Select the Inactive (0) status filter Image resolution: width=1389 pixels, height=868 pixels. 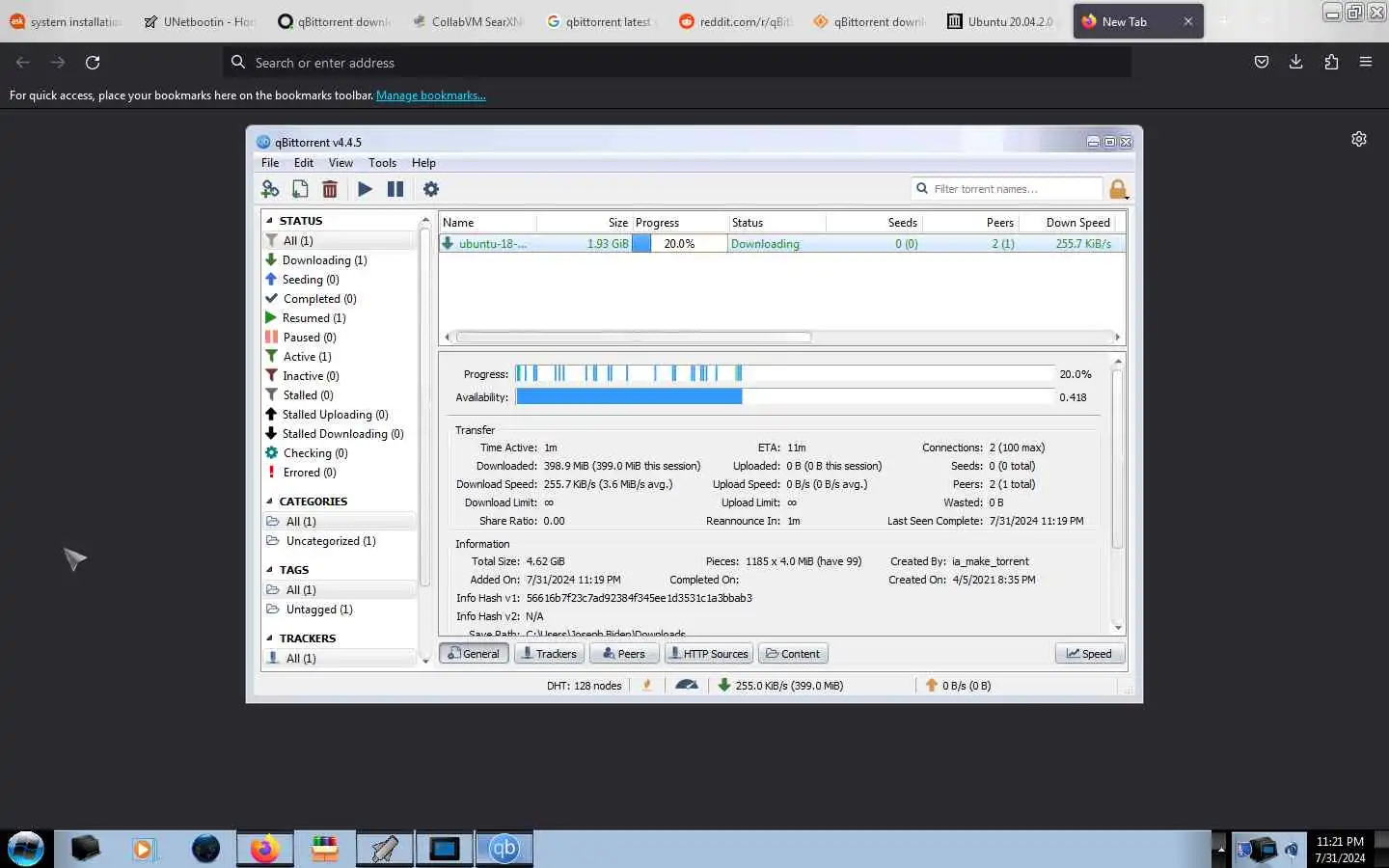[x=302, y=376]
